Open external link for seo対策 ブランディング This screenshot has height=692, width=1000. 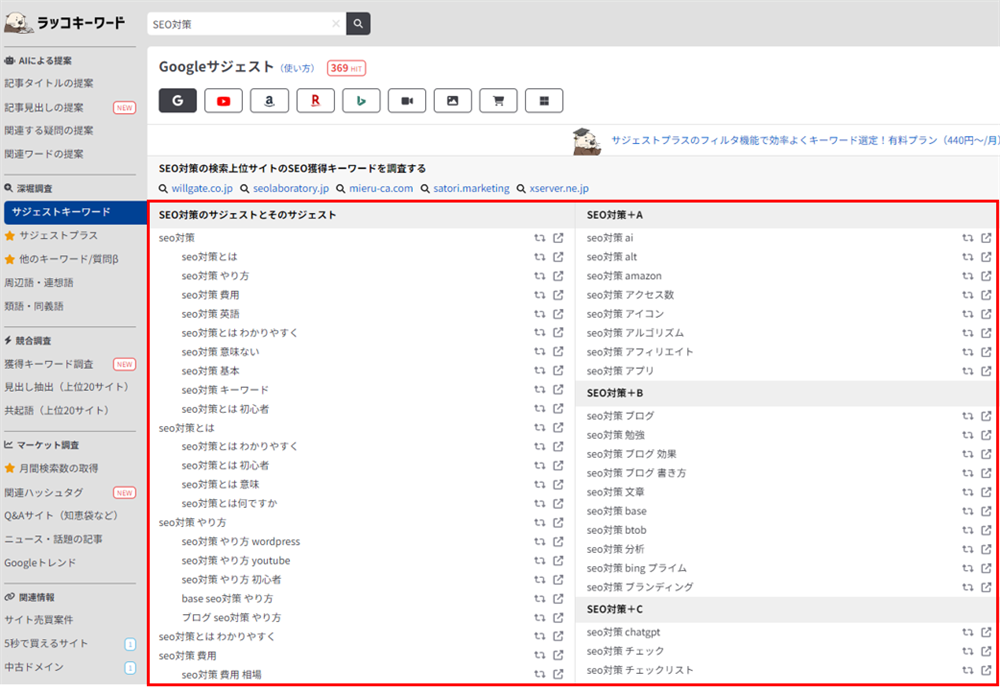coord(986,587)
